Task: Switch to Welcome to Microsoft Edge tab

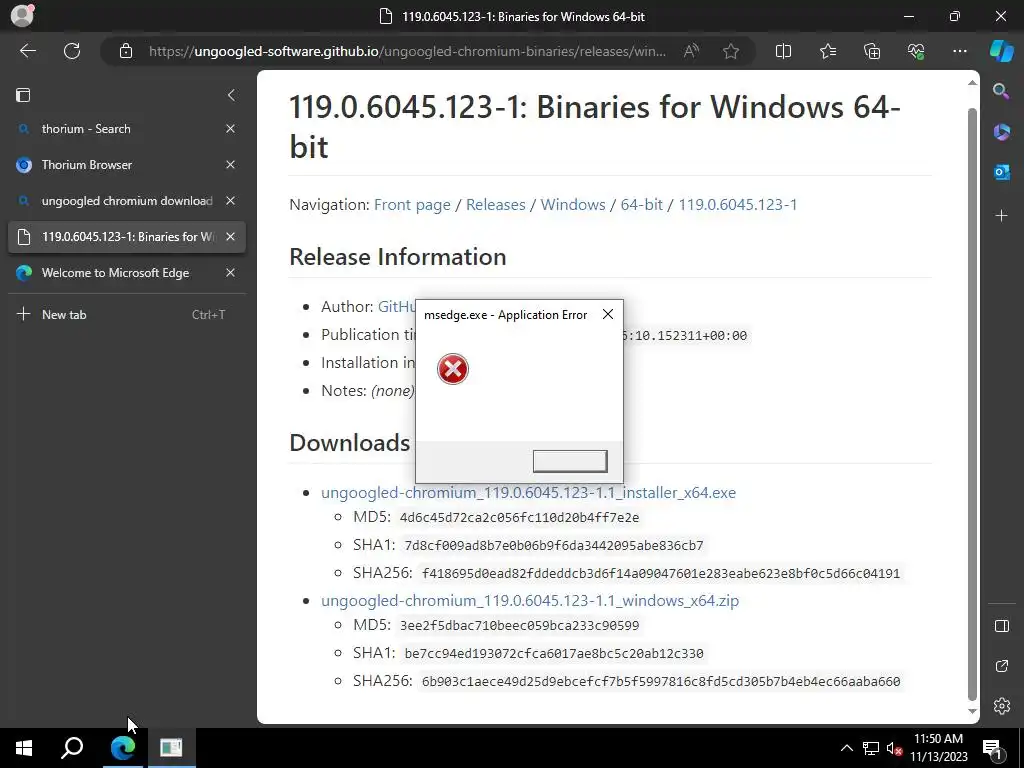Action: click(x=118, y=273)
